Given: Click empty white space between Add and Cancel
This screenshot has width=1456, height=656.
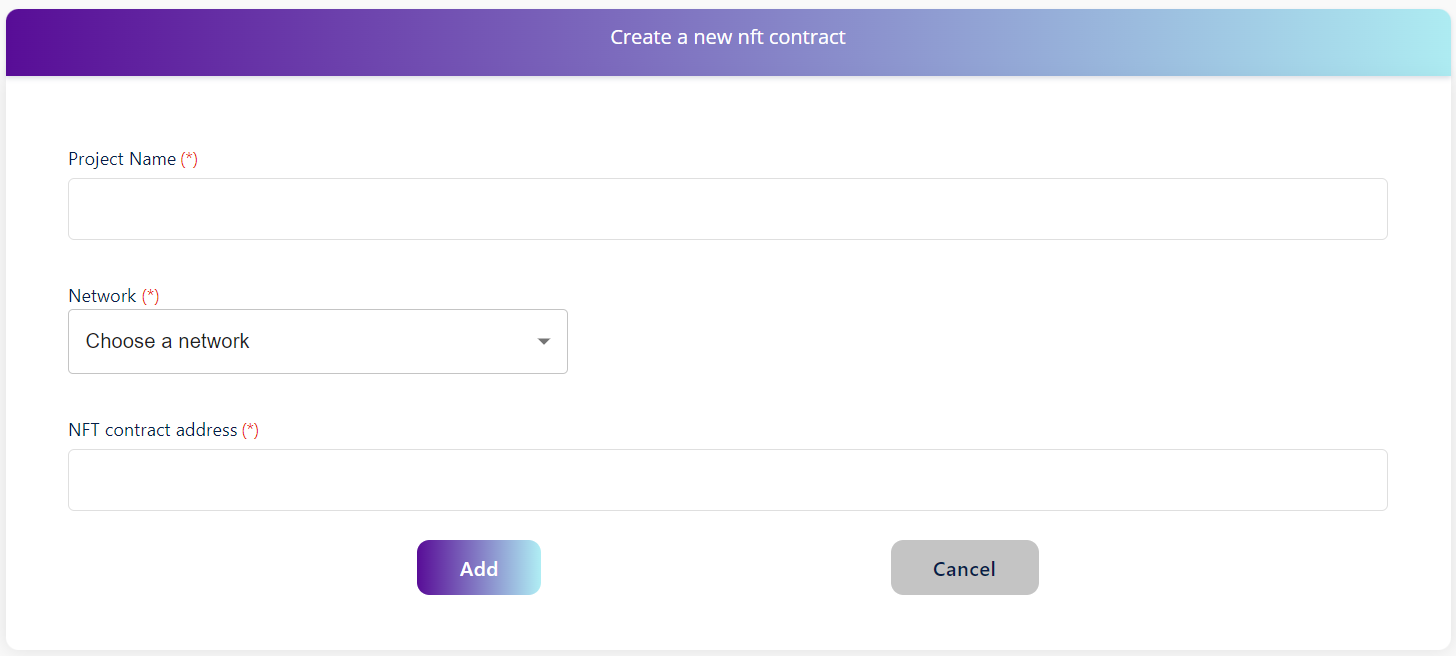Looking at the screenshot, I should tap(715, 568).
